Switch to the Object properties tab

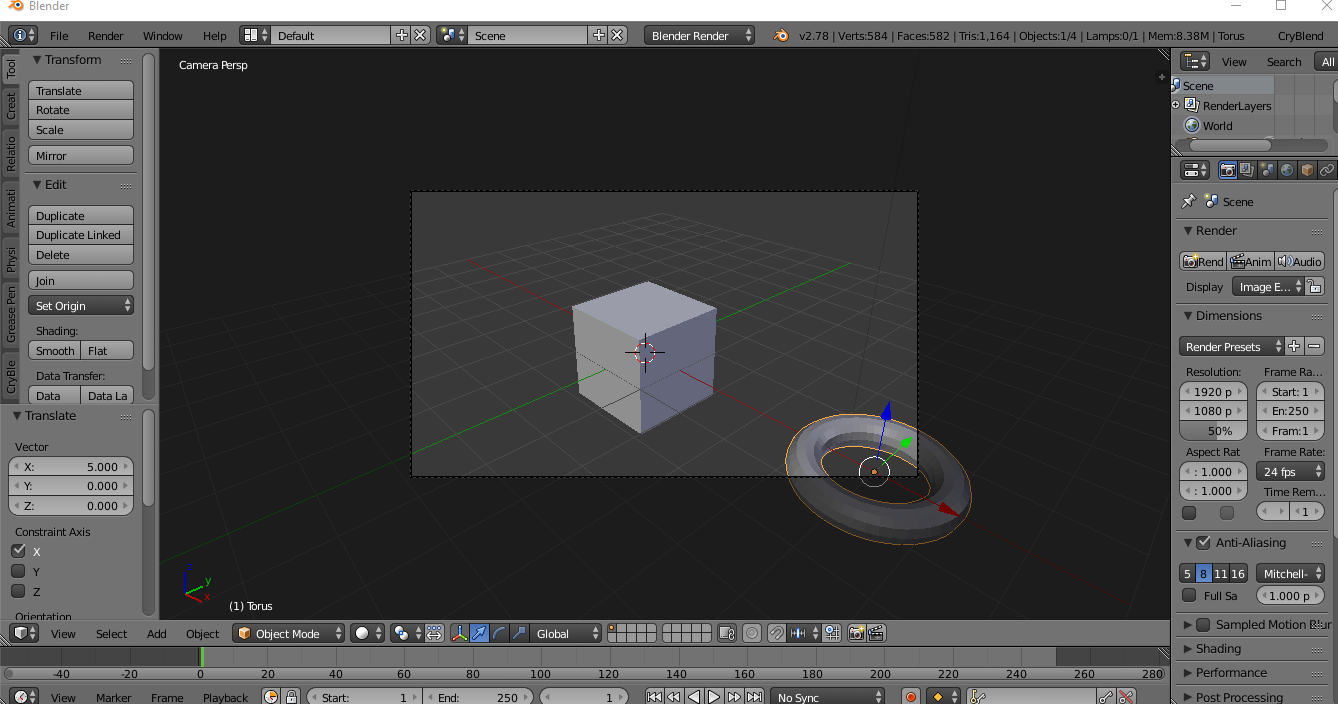(1307, 169)
